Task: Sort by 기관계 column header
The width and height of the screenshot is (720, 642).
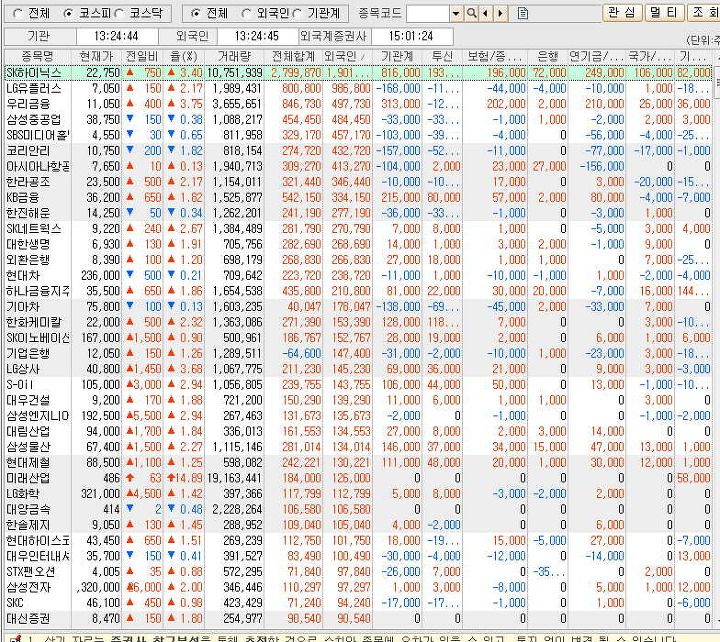Action: pos(397,56)
